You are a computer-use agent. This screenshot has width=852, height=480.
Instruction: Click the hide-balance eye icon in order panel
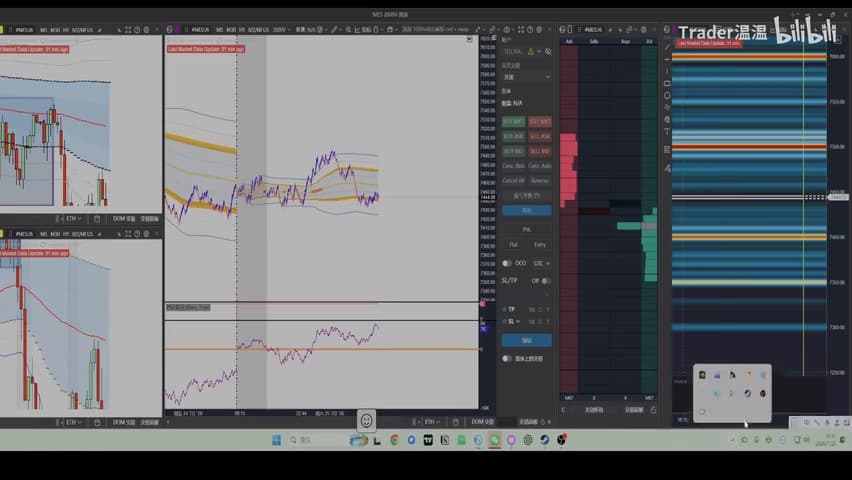(x=548, y=52)
